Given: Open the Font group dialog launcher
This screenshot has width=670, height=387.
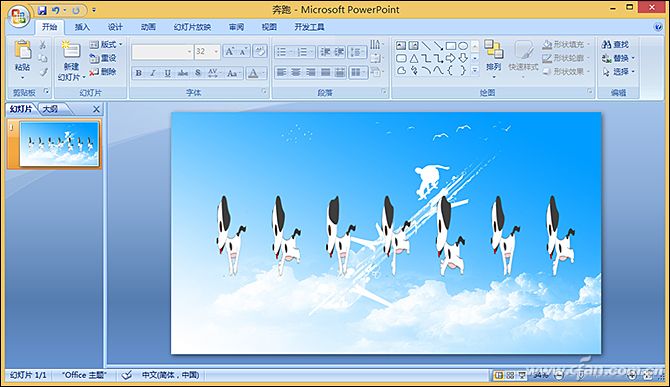Looking at the screenshot, I should point(264,92).
